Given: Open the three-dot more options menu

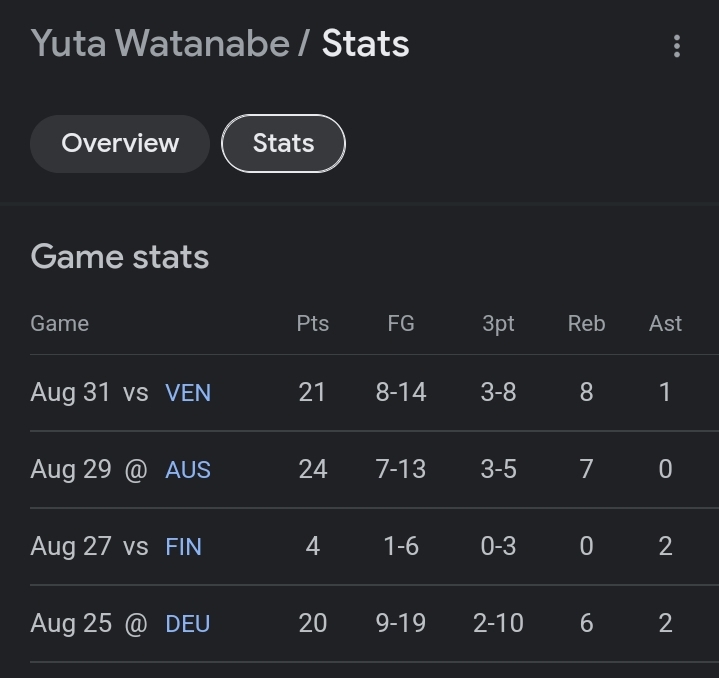Looking at the screenshot, I should [x=677, y=46].
